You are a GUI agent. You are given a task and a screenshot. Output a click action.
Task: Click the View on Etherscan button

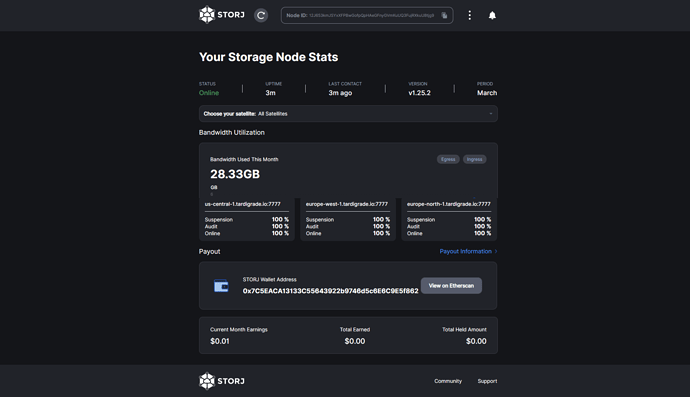click(x=451, y=286)
